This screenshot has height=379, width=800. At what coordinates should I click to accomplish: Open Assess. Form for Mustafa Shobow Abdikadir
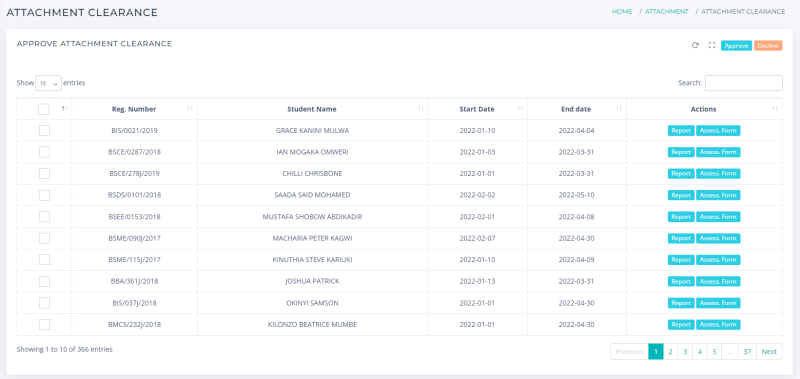718,217
